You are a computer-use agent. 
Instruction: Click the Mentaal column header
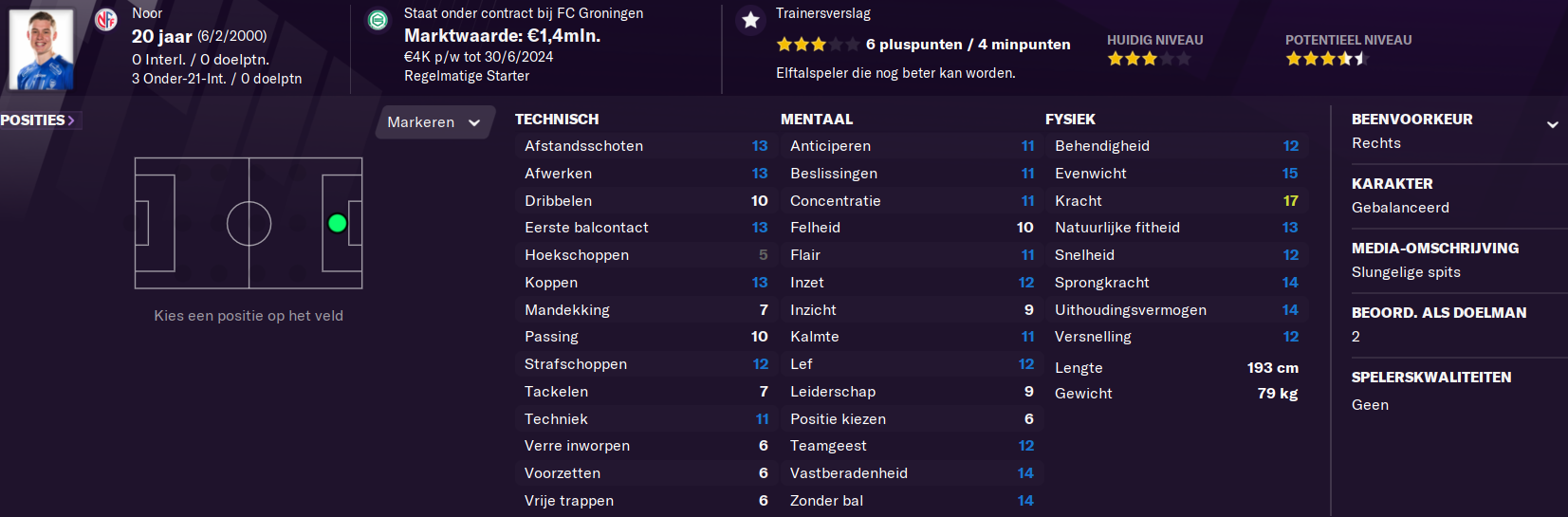click(x=817, y=120)
